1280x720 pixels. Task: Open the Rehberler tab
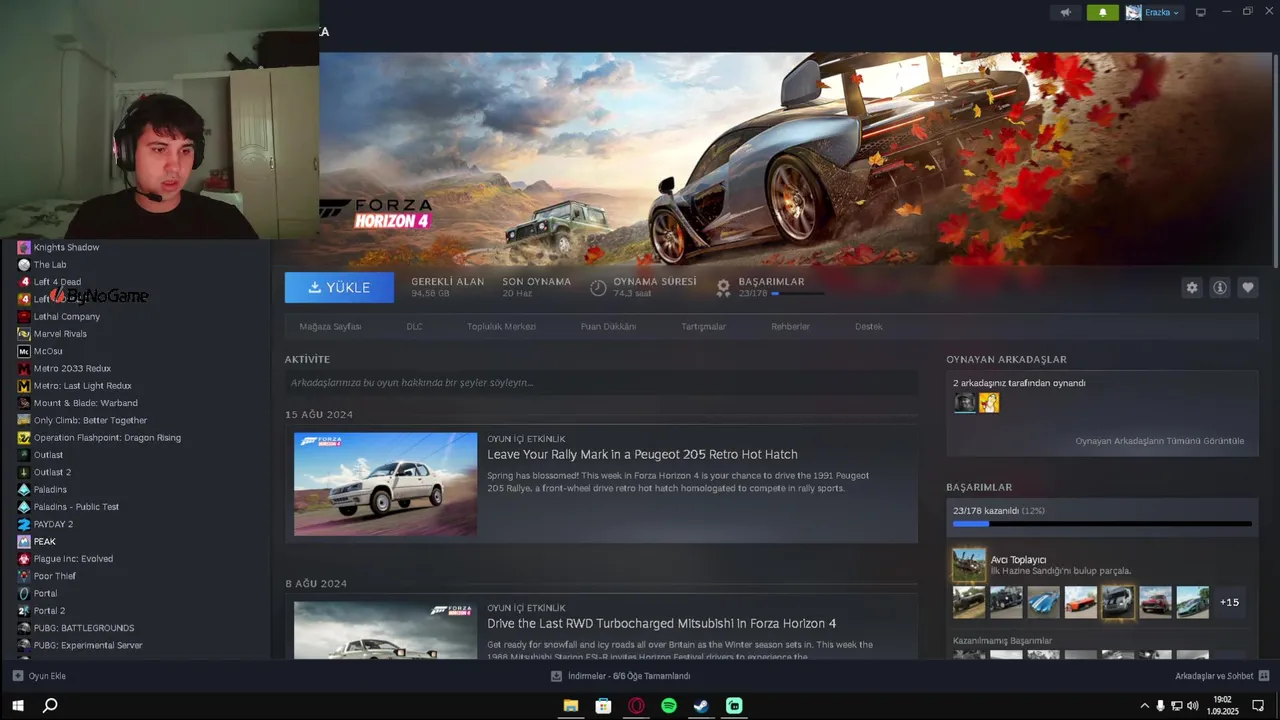790,326
